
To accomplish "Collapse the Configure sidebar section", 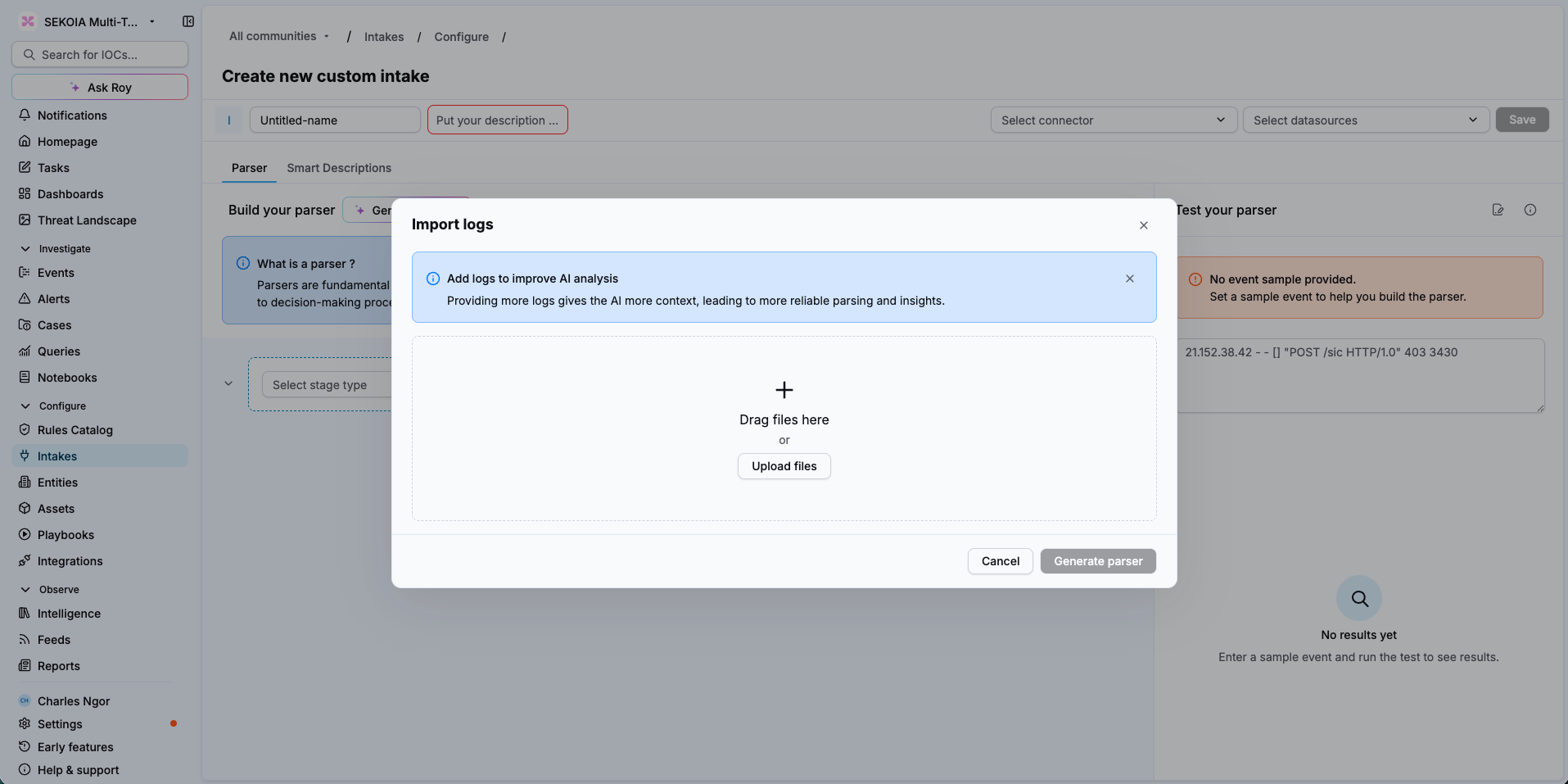I will coord(25,406).
